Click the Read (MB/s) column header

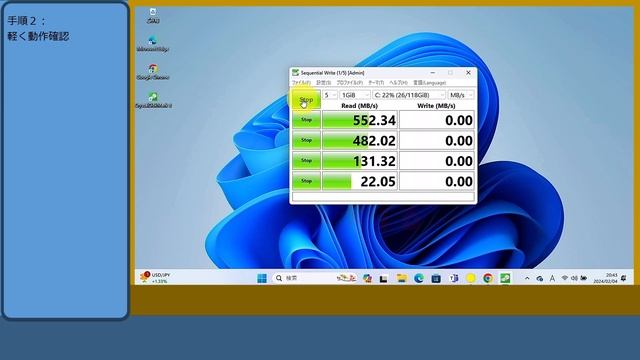pos(359,106)
